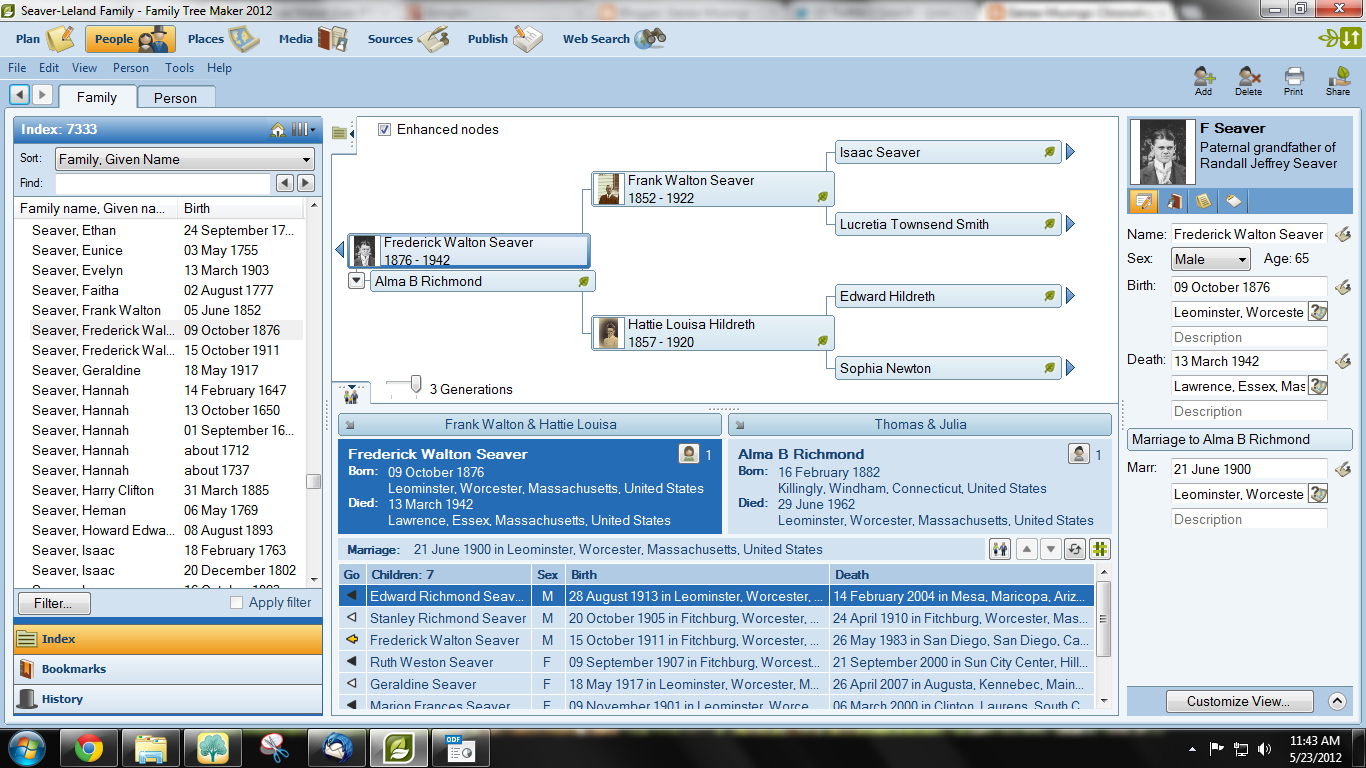This screenshot has width=1366, height=768.
Task: Expand ancestors arrow next to Lucretia Townsend Smith
Action: 1070,224
